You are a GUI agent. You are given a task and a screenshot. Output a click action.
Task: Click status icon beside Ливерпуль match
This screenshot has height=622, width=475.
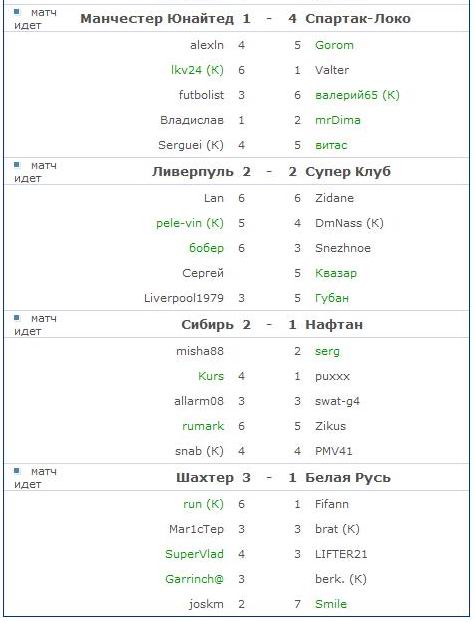pos(17,165)
